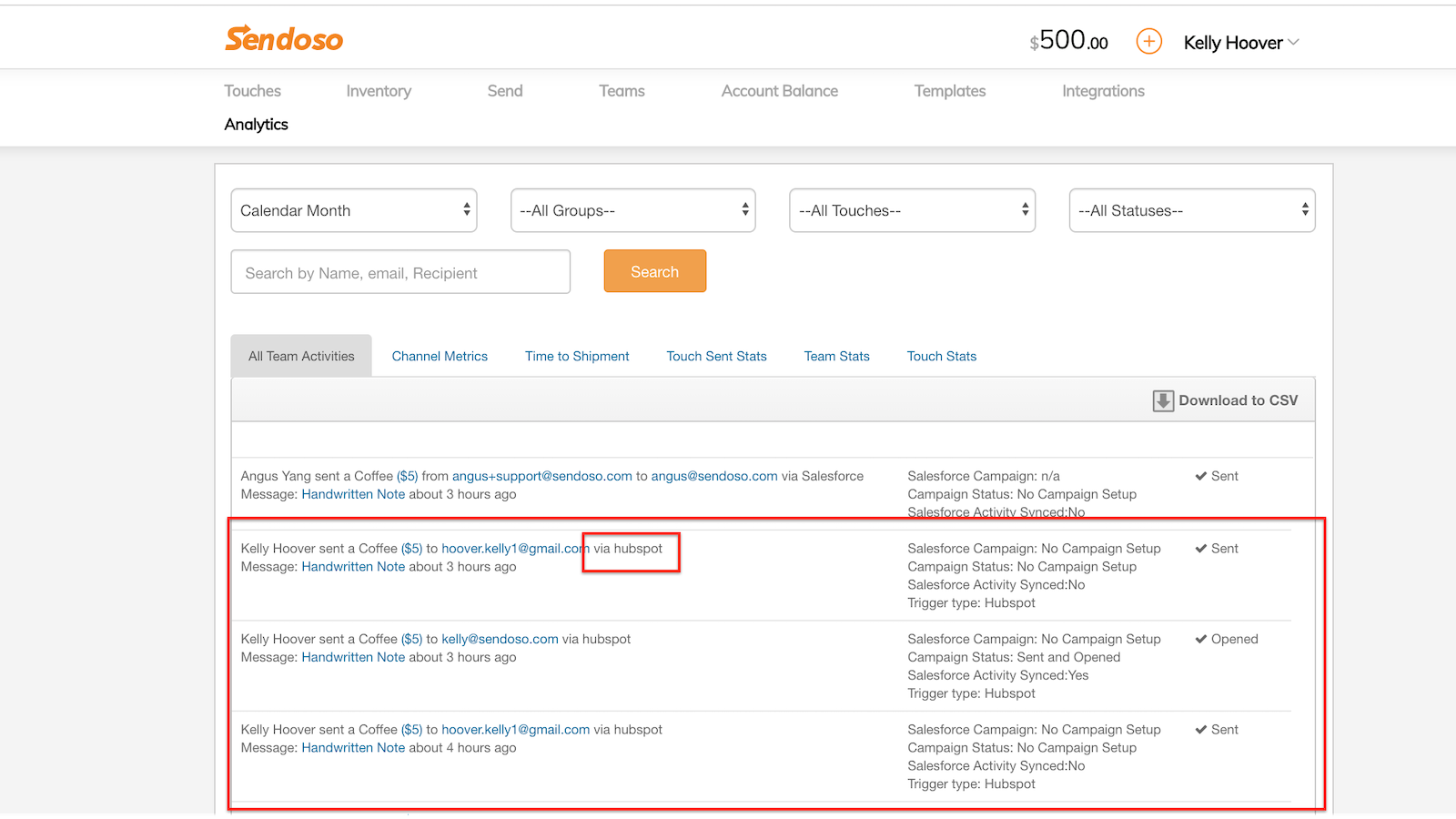Image resolution: width=1456 pixels, height=819 pixels.
Task: Open the All Groups dropdown
Action: [633, 210]
